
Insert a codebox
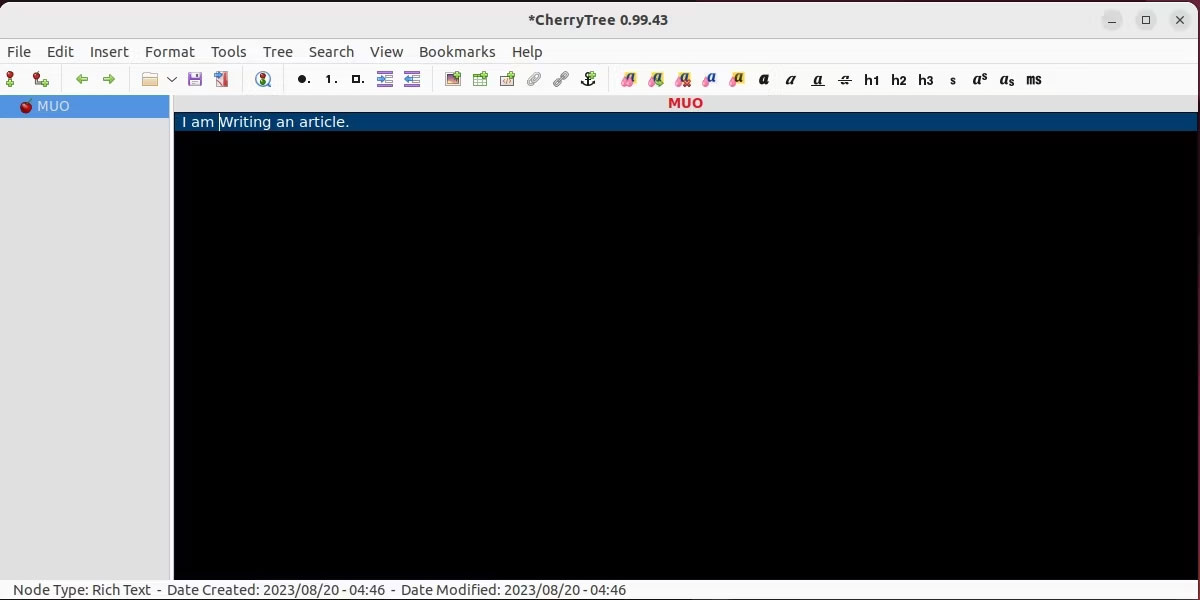pos(507,79)
